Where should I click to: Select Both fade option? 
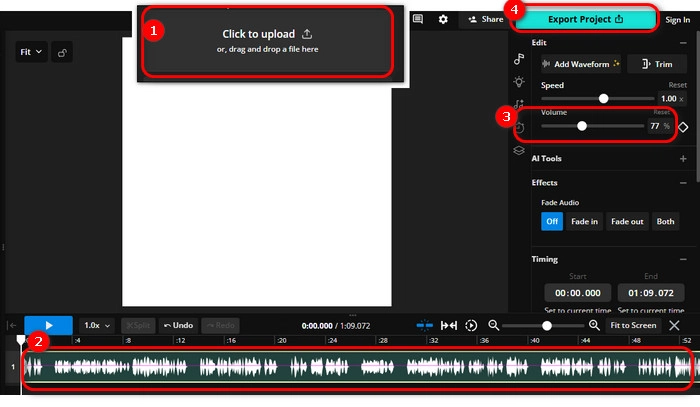click(x=665, y=221)
